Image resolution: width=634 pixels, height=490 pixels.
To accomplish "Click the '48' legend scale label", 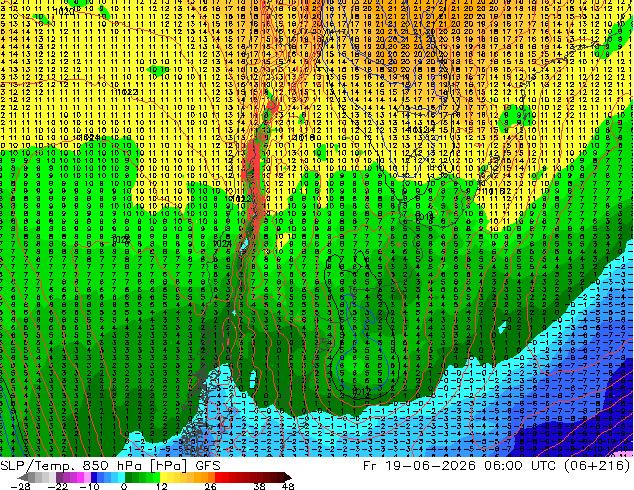I will [x=288, y=486].
